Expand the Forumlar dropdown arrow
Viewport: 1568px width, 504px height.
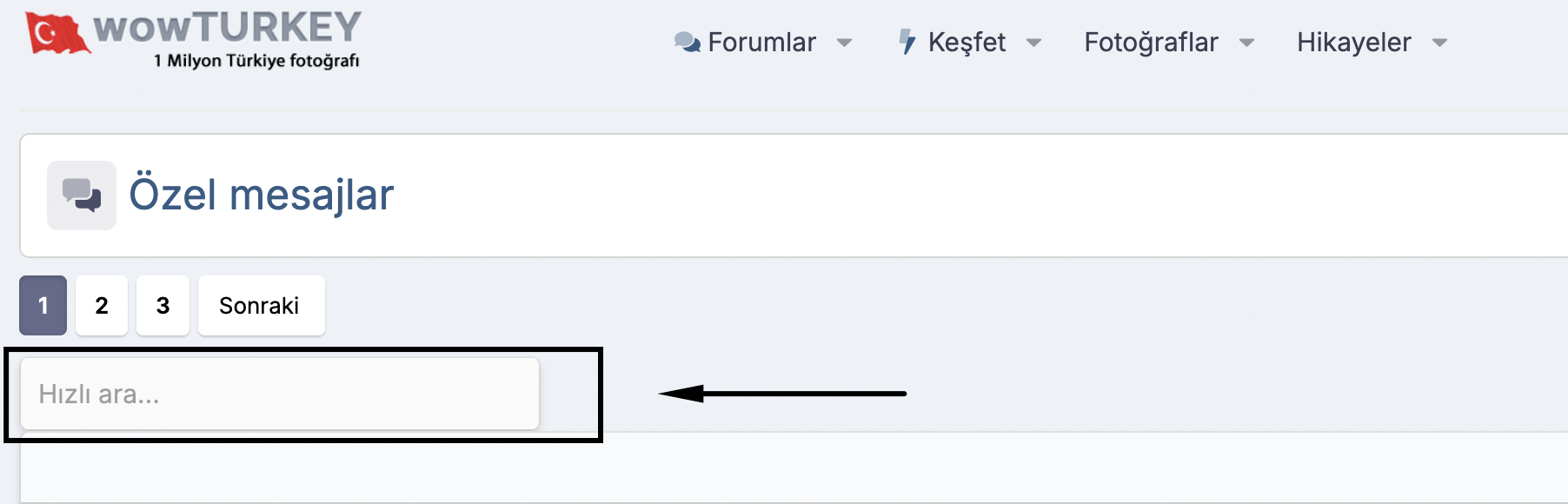click(x=844, y=43)
